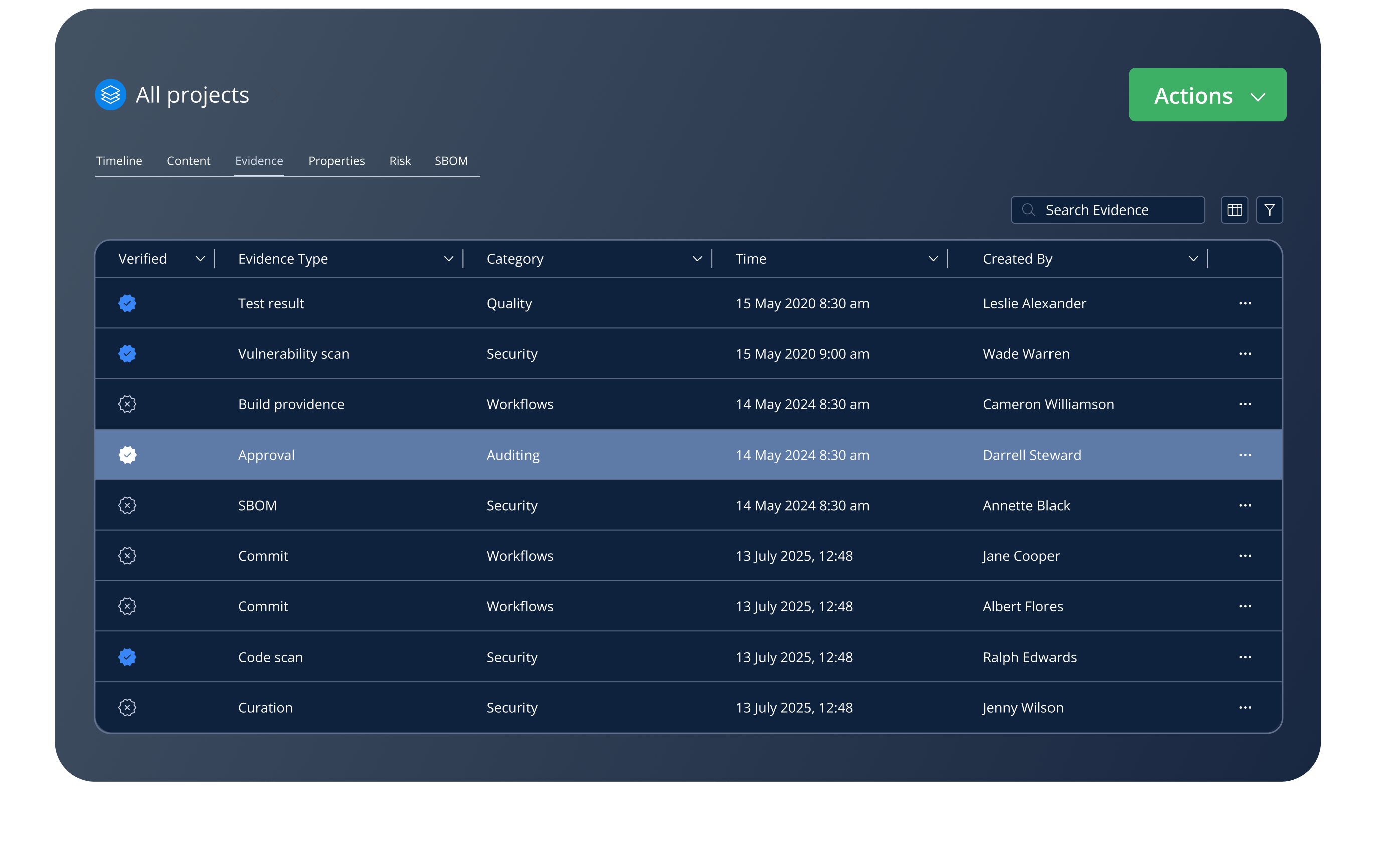Viewport: 1400px width, 847px height.
Task: Open the evidence filter funnel icon
Action: [x=1269, y=210]
